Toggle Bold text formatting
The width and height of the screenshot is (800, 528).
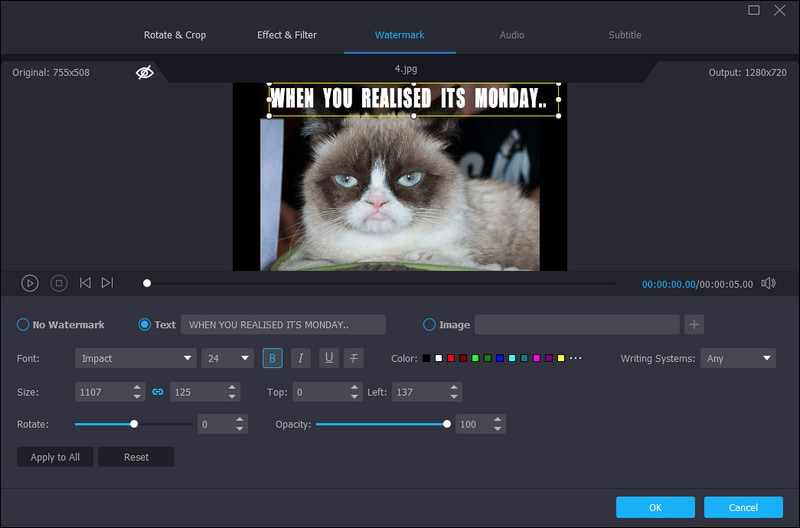click(x=272, y=358)
